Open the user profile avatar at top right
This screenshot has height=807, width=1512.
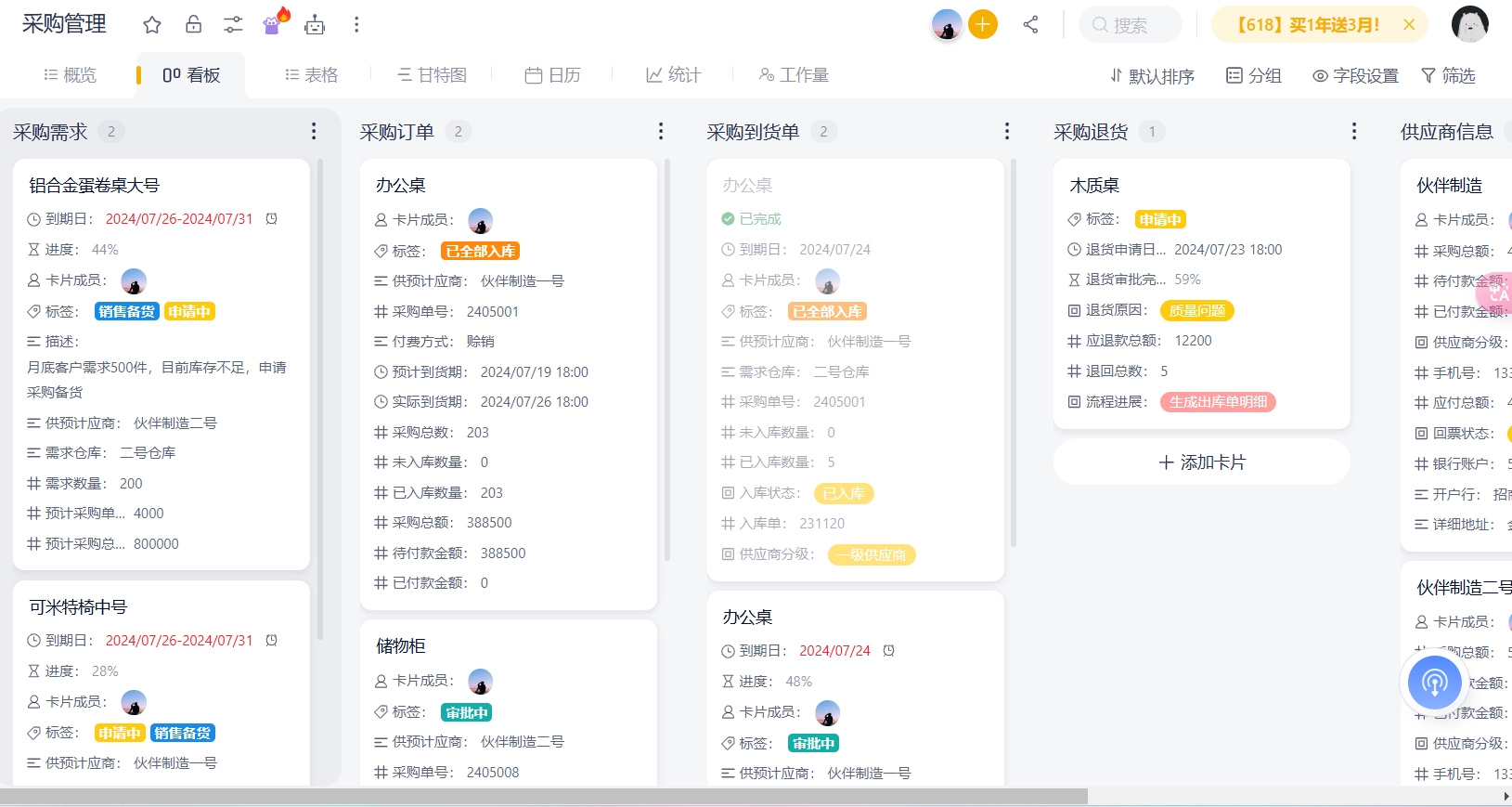click(1470, 24)
